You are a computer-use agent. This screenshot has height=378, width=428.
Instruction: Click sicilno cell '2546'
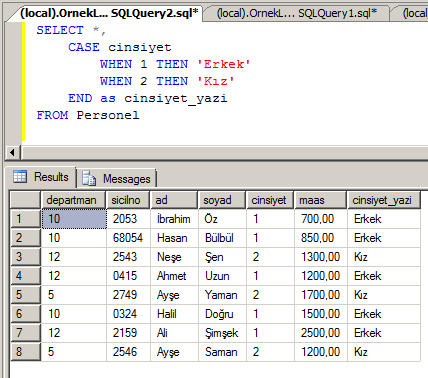click(128, 352)
